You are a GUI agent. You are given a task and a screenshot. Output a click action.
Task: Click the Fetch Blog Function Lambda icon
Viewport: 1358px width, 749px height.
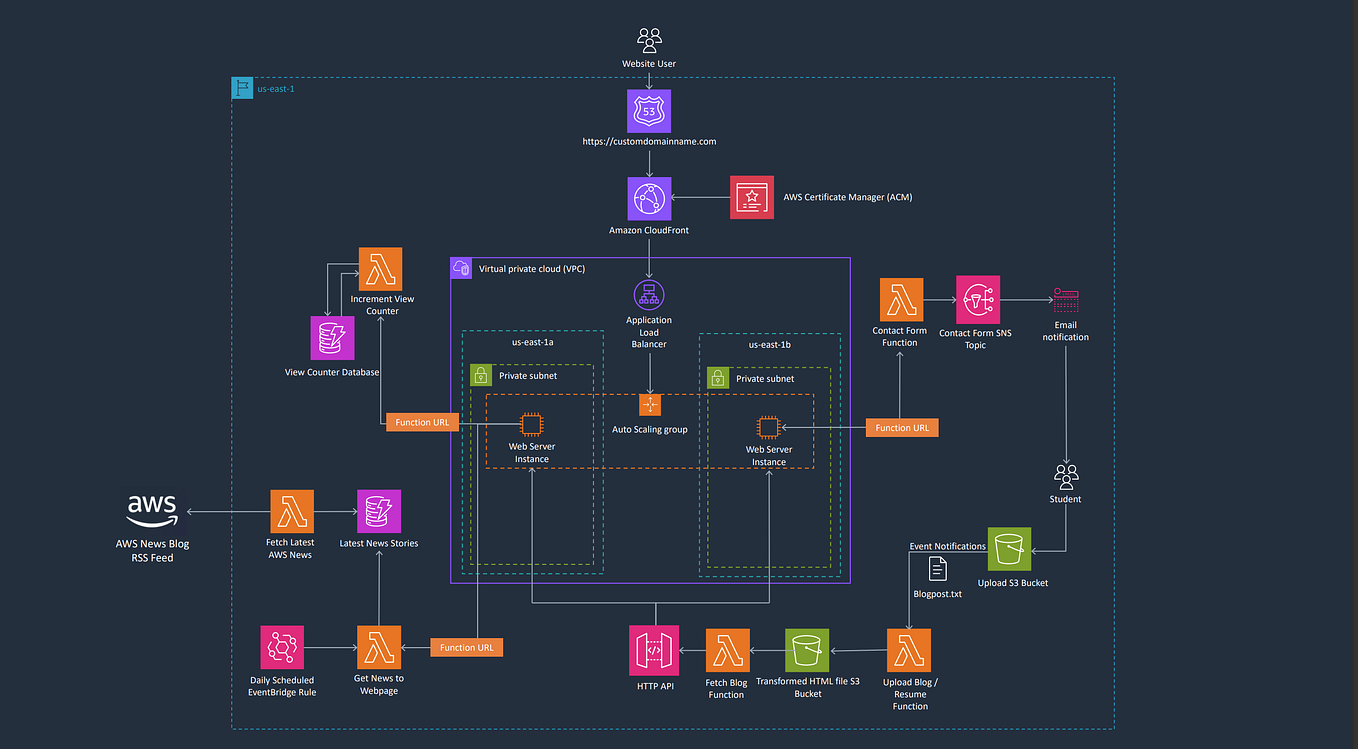[x=727, y=649]
